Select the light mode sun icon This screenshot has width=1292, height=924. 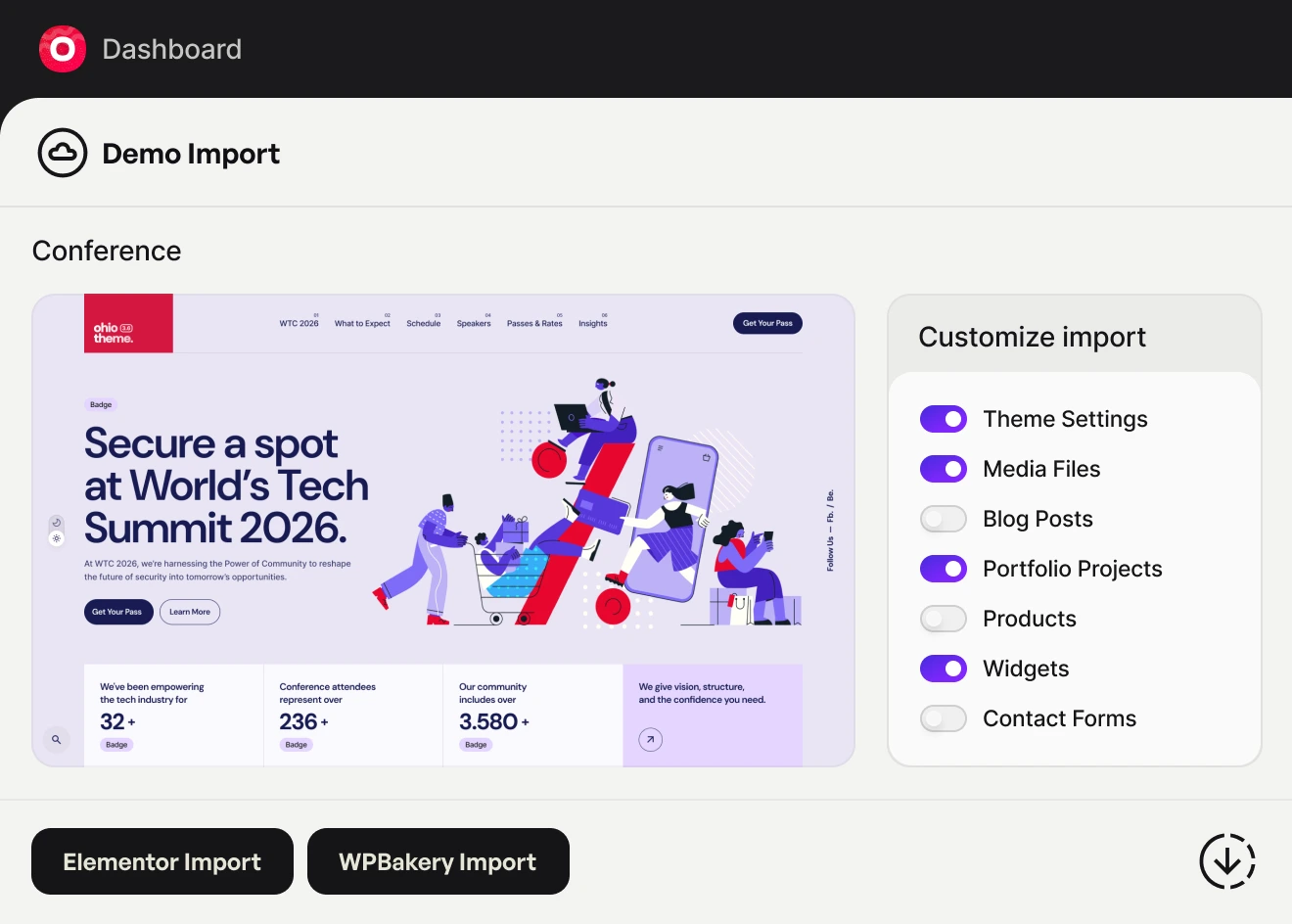(x=57, y=538)
